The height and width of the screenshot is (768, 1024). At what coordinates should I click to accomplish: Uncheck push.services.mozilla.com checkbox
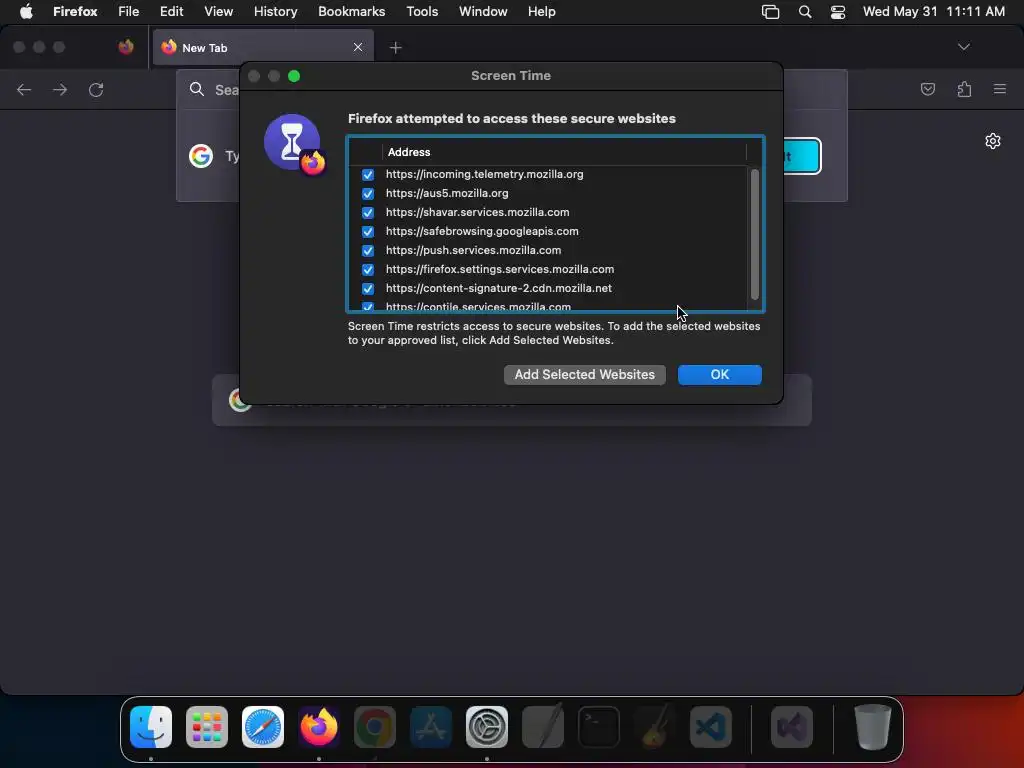coord(368,250)
